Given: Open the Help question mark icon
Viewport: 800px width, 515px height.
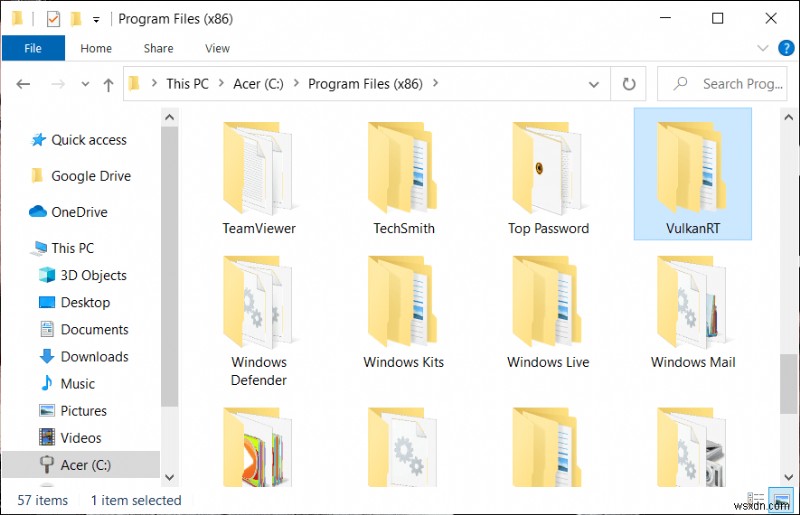Looking at the screenshot, I should click(786, 48).
